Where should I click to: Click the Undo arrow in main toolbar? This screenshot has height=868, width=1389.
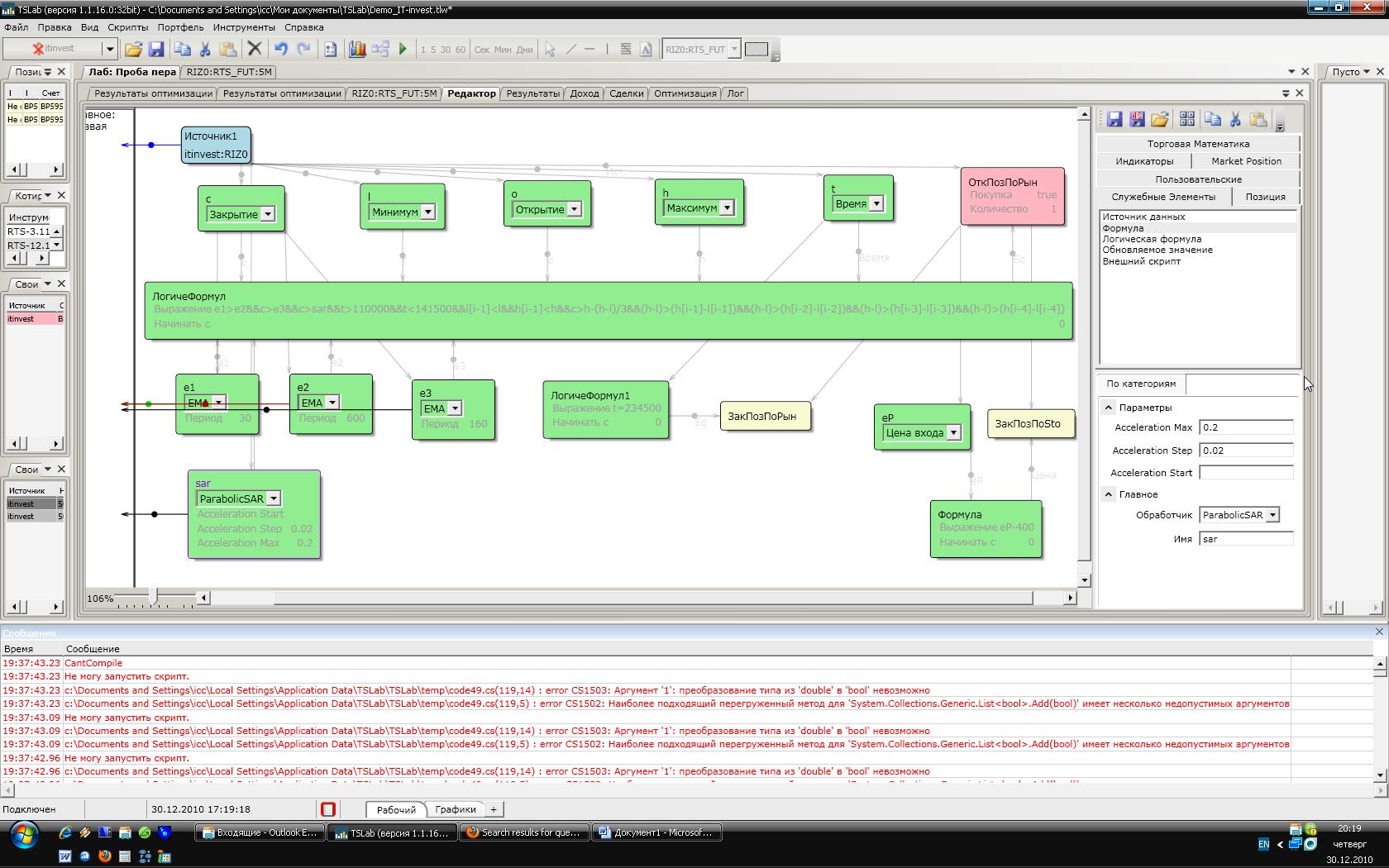pyautogui.click(x=281, y=50)
